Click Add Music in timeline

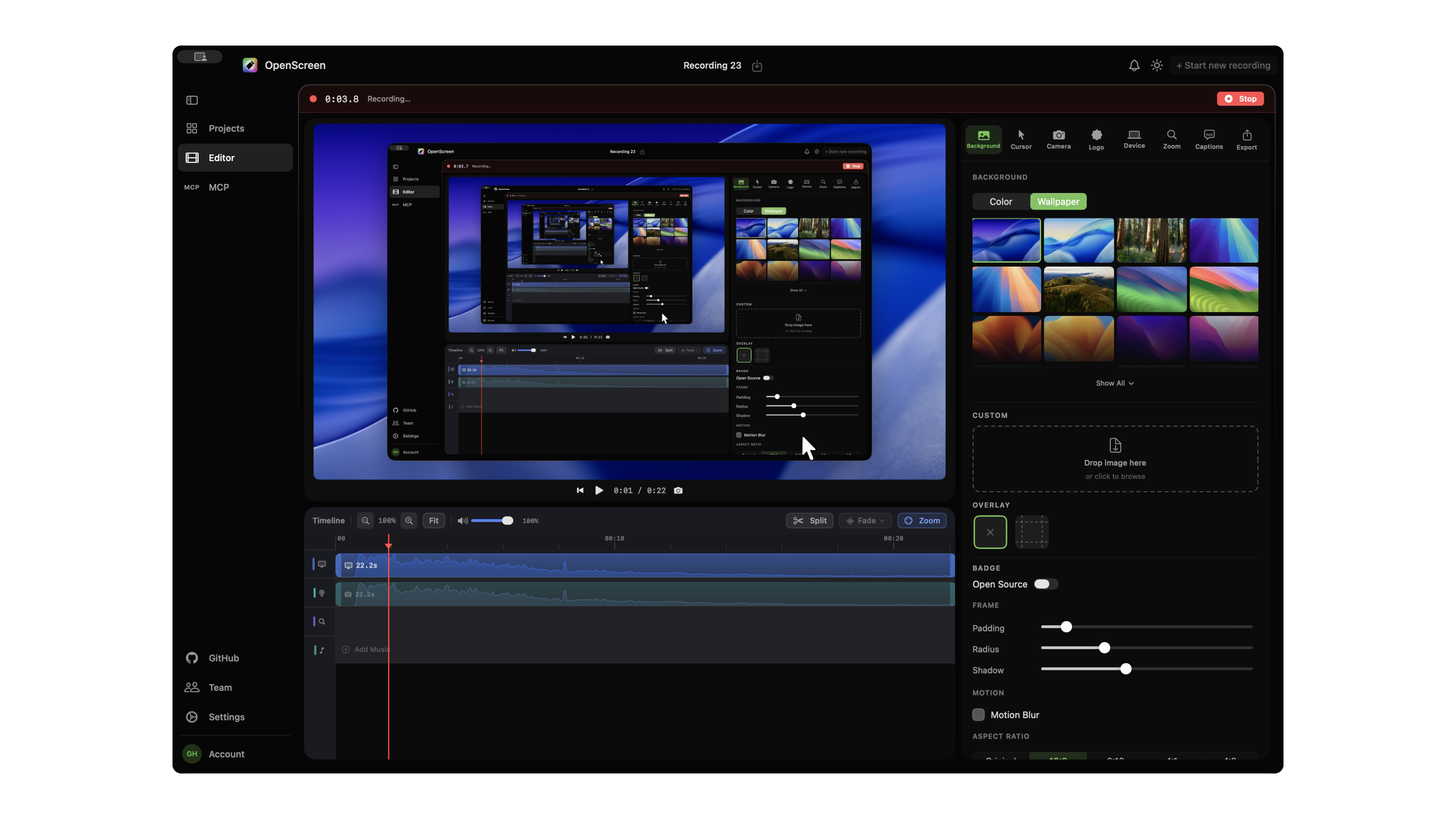click(366, 650)
